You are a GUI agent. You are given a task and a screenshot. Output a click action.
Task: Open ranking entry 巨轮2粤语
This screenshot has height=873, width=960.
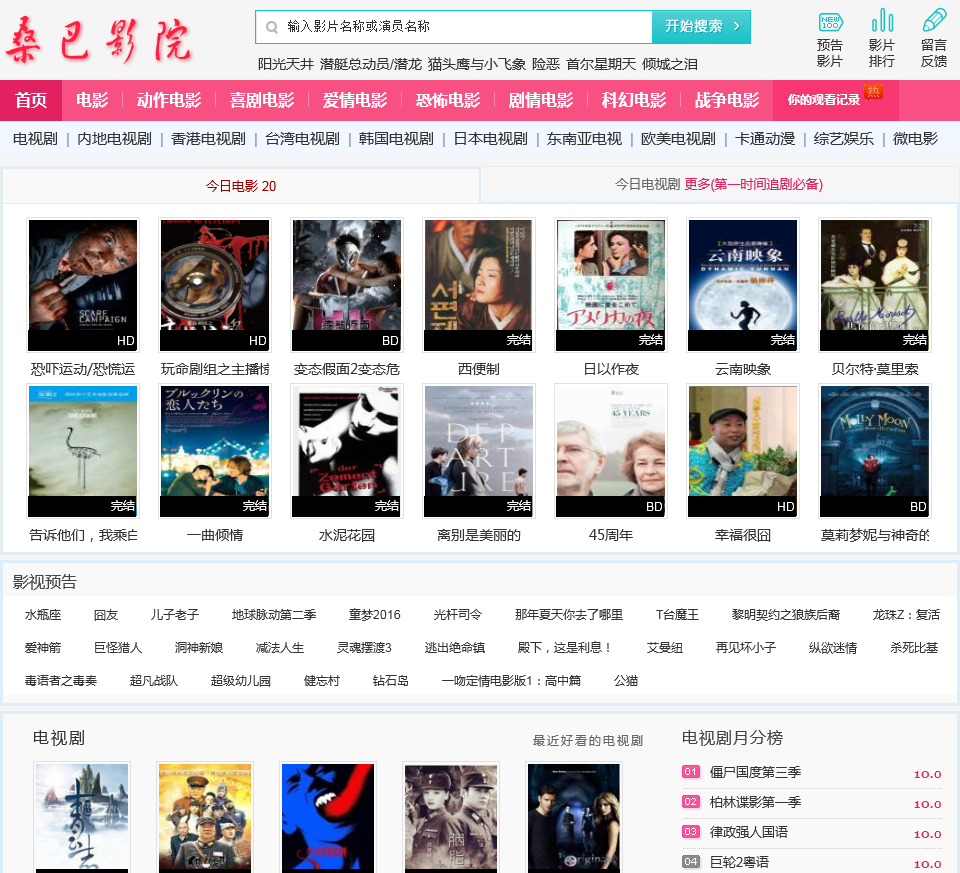(739, 863)
